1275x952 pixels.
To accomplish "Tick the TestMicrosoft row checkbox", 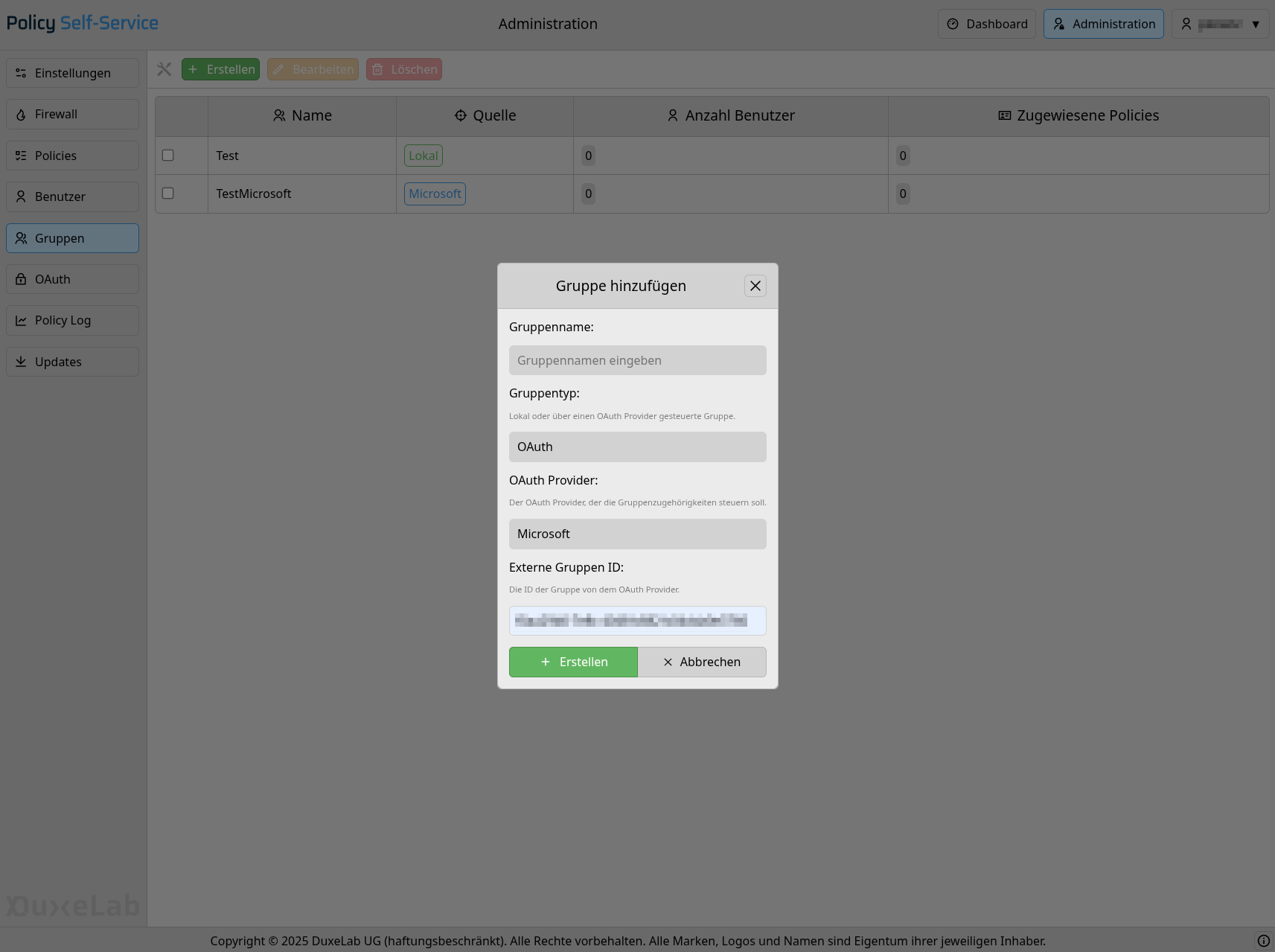I will coord(168,194).
